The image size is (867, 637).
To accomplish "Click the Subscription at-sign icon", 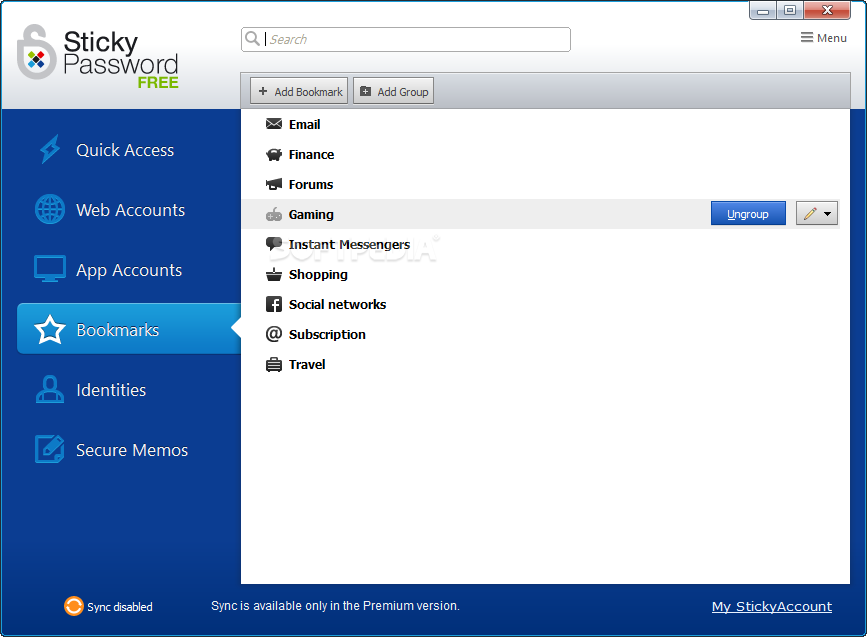I will click(x=274, y=334).
